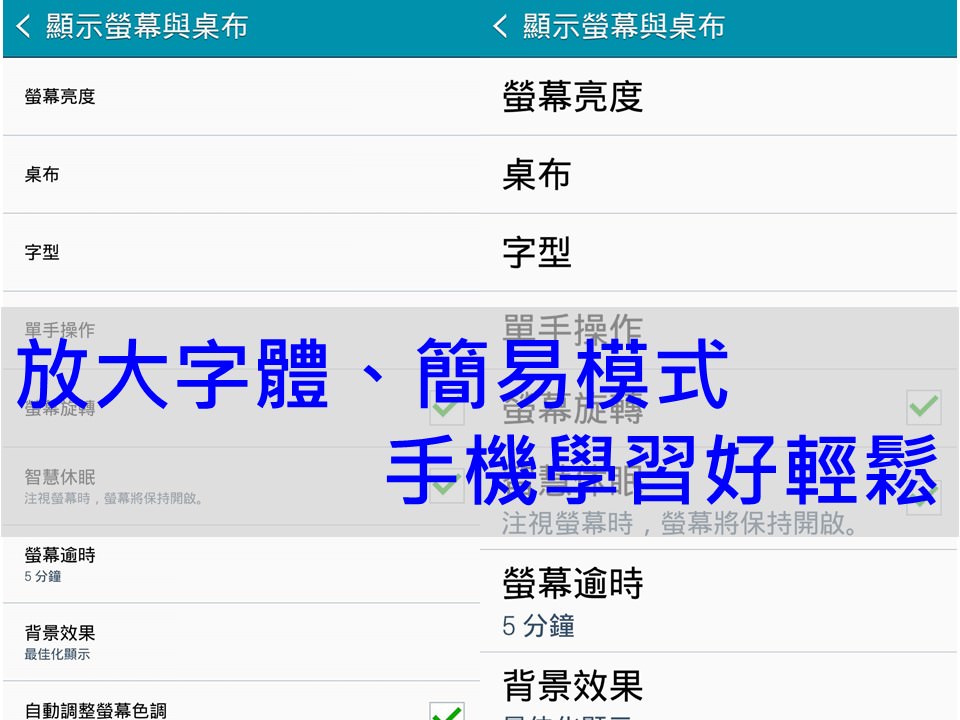
Task: Toggle the 自動調整螢幕色調 checkbox on the left screen
Action: pyautogui.click(x=447, y=713)
